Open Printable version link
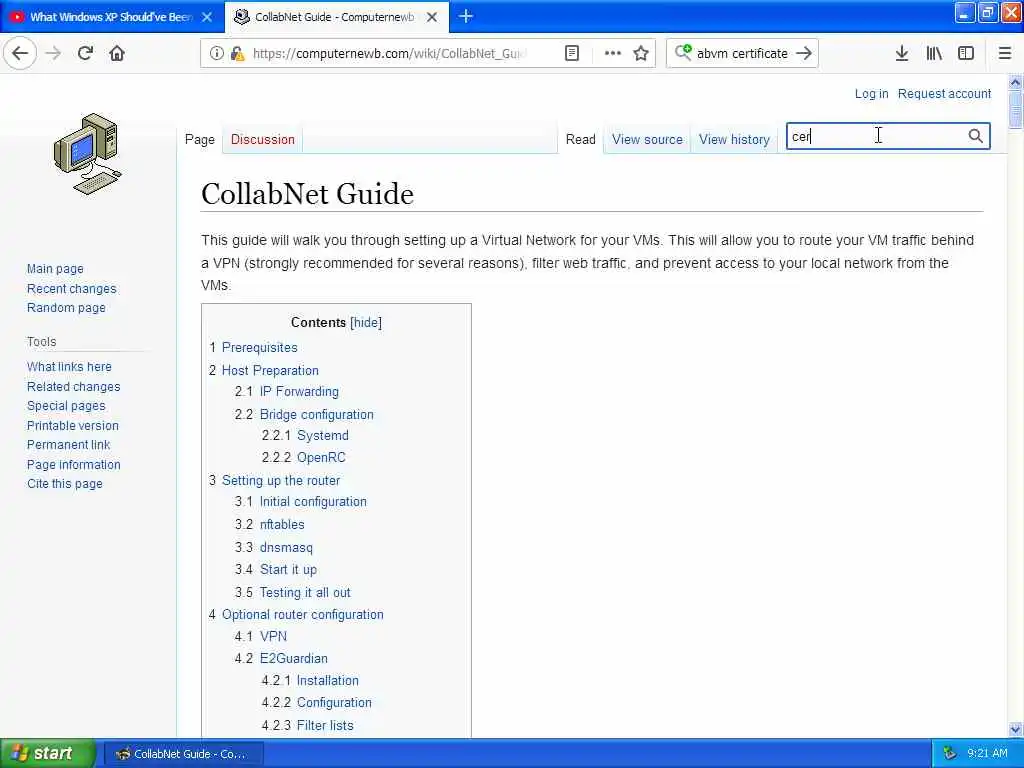1024x768 pixels. [72, 425]
